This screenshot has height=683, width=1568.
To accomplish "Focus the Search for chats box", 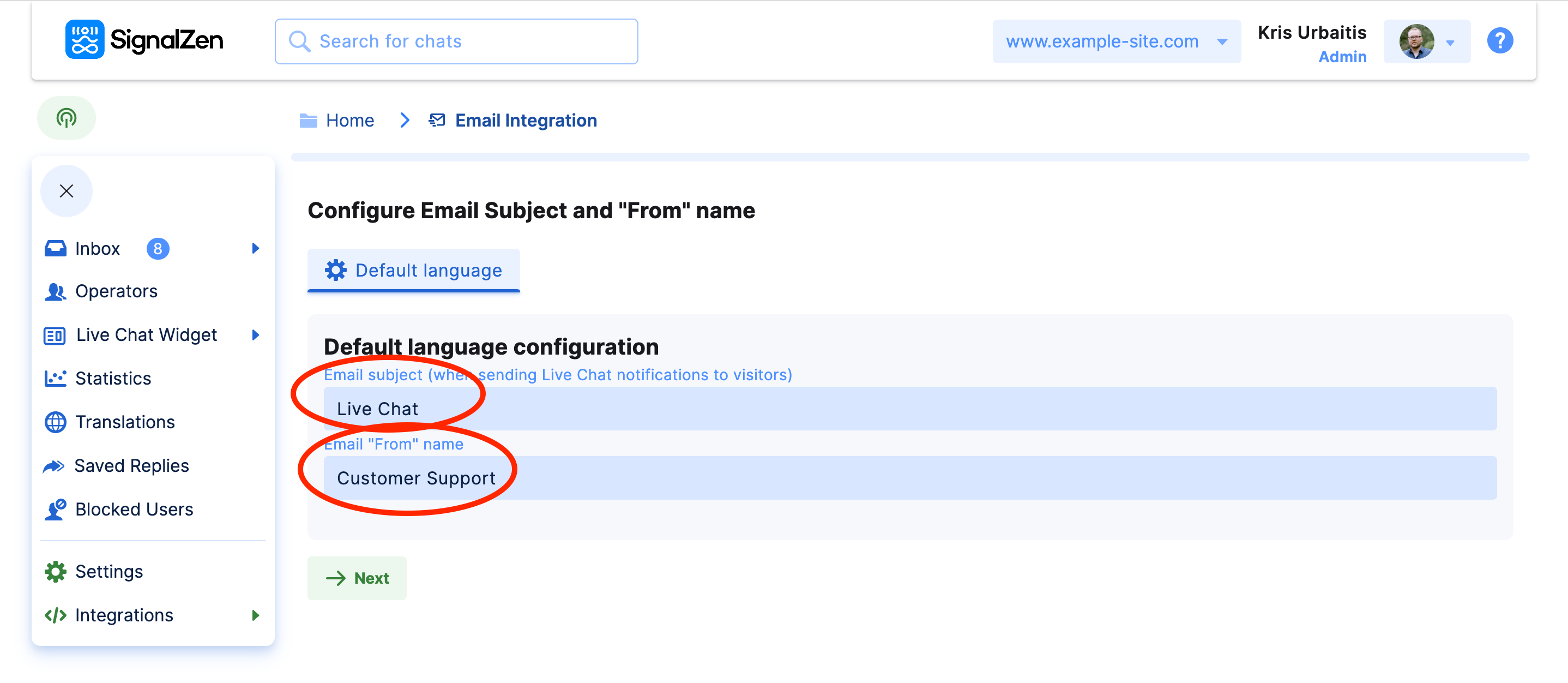I will click(x=456, y=41).
